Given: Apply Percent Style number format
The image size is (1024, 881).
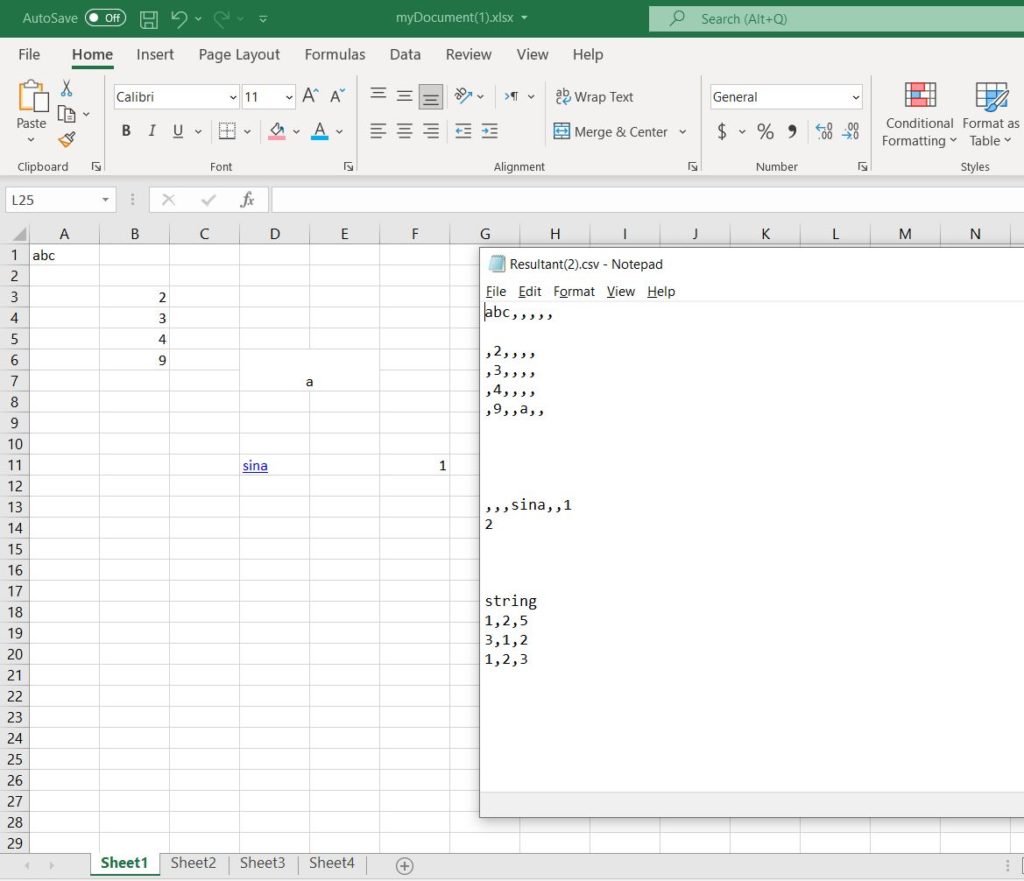Looking at the screenshot, I should pyautogui.click(x=765, y=131).
